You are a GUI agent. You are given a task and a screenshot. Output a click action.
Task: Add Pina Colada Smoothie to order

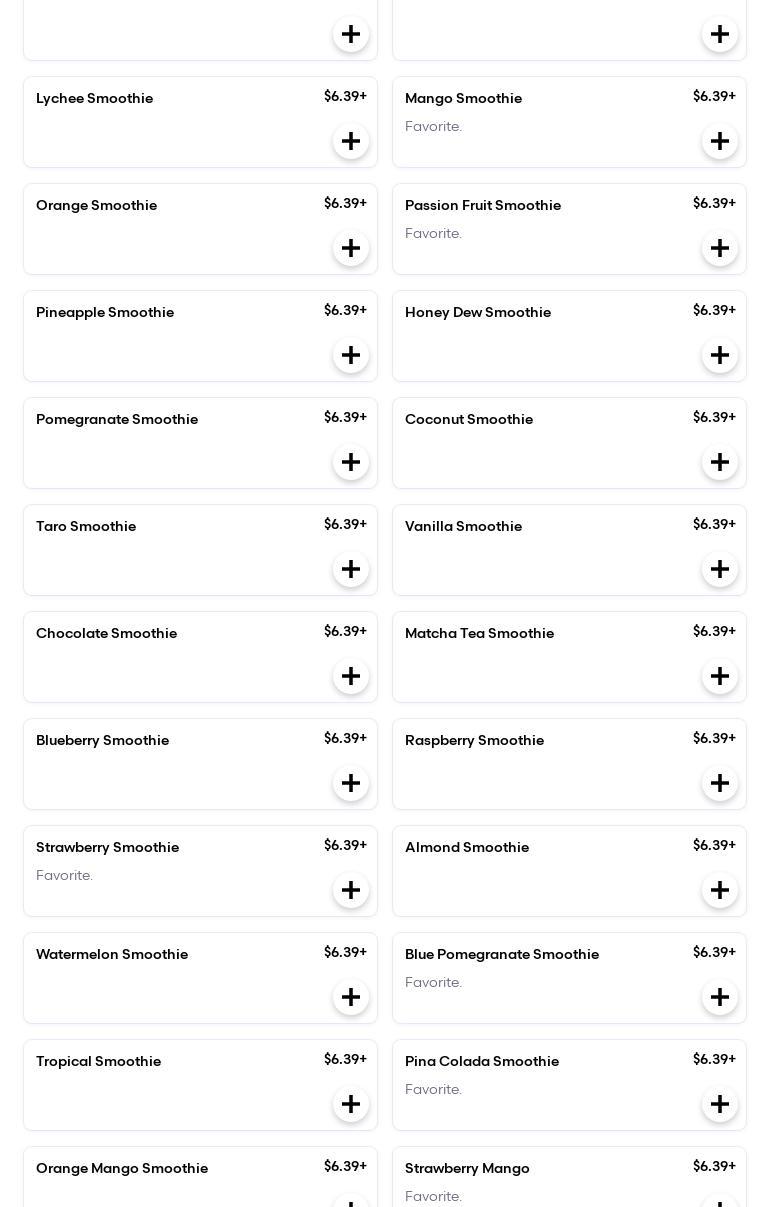pyautogui.click(x=720, y=1104)
